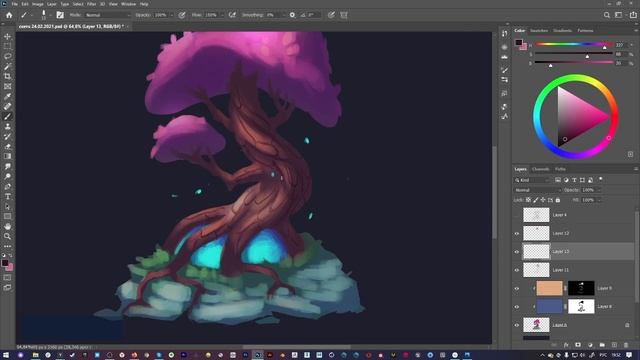Click the search icon at top right
Viewport: 640px width, 360px height.
607,15
